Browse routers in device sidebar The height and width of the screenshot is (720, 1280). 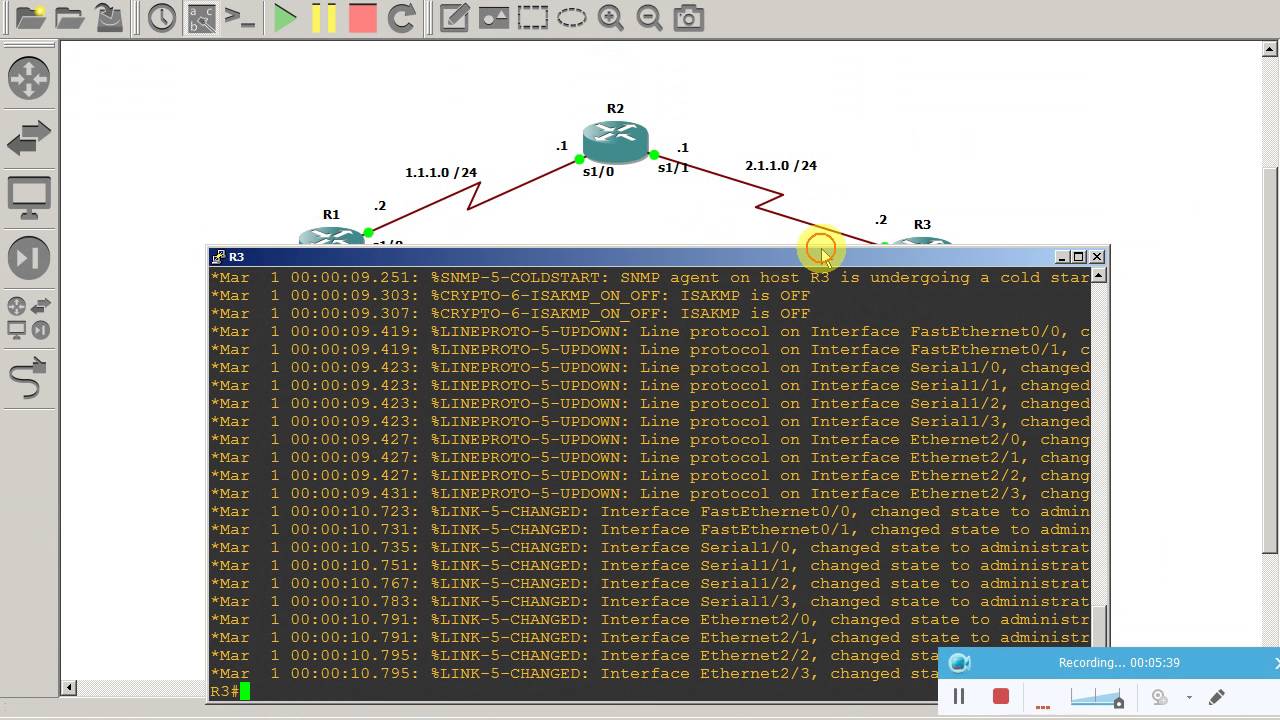pos(29,78)
